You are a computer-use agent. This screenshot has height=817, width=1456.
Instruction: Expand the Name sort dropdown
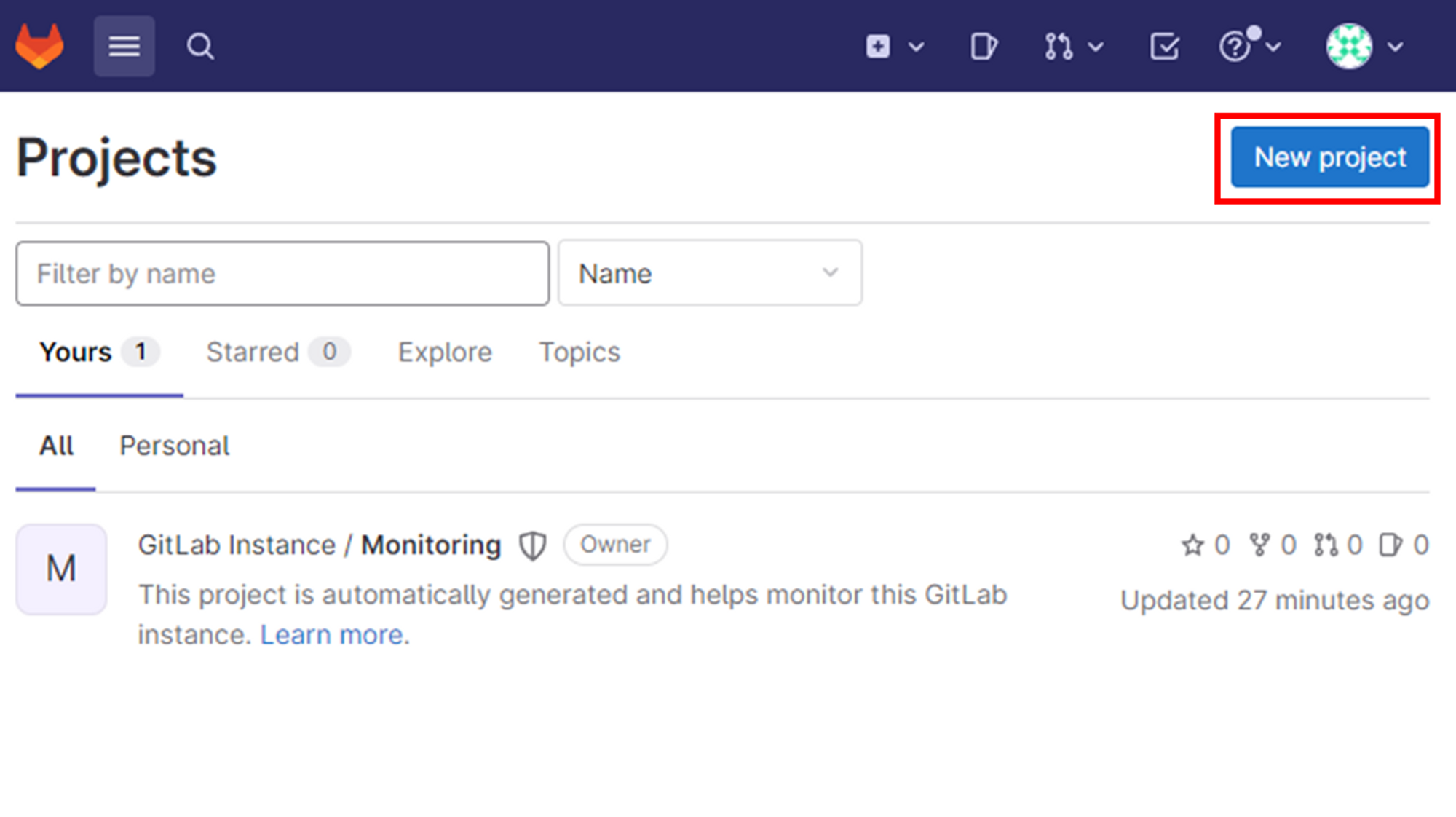(710, 274)
